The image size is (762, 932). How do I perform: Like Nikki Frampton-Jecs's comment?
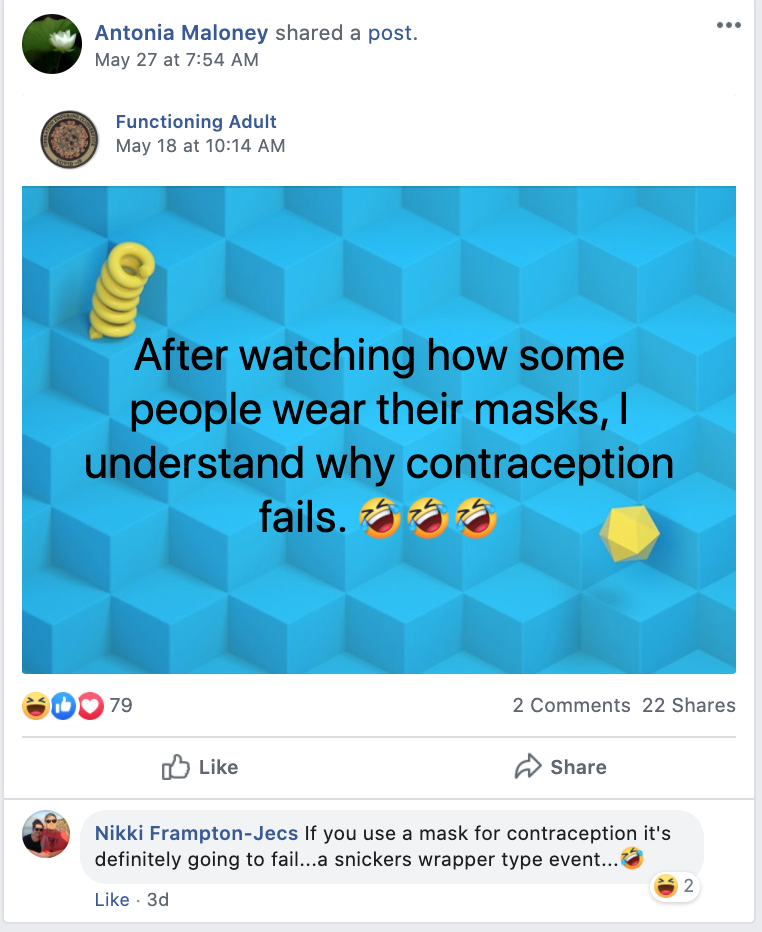[111, 900]
